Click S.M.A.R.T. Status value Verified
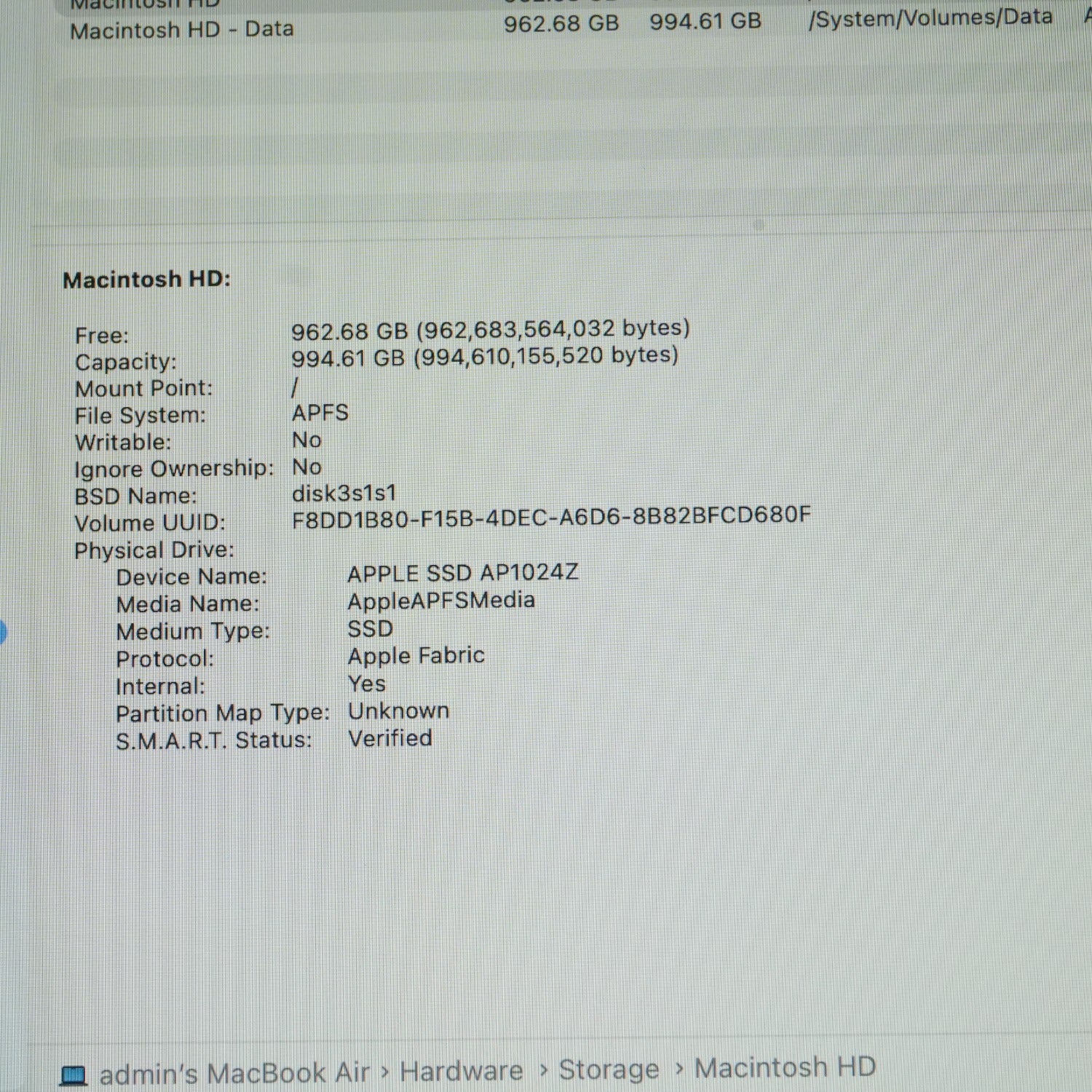 (x=390, y=739)
